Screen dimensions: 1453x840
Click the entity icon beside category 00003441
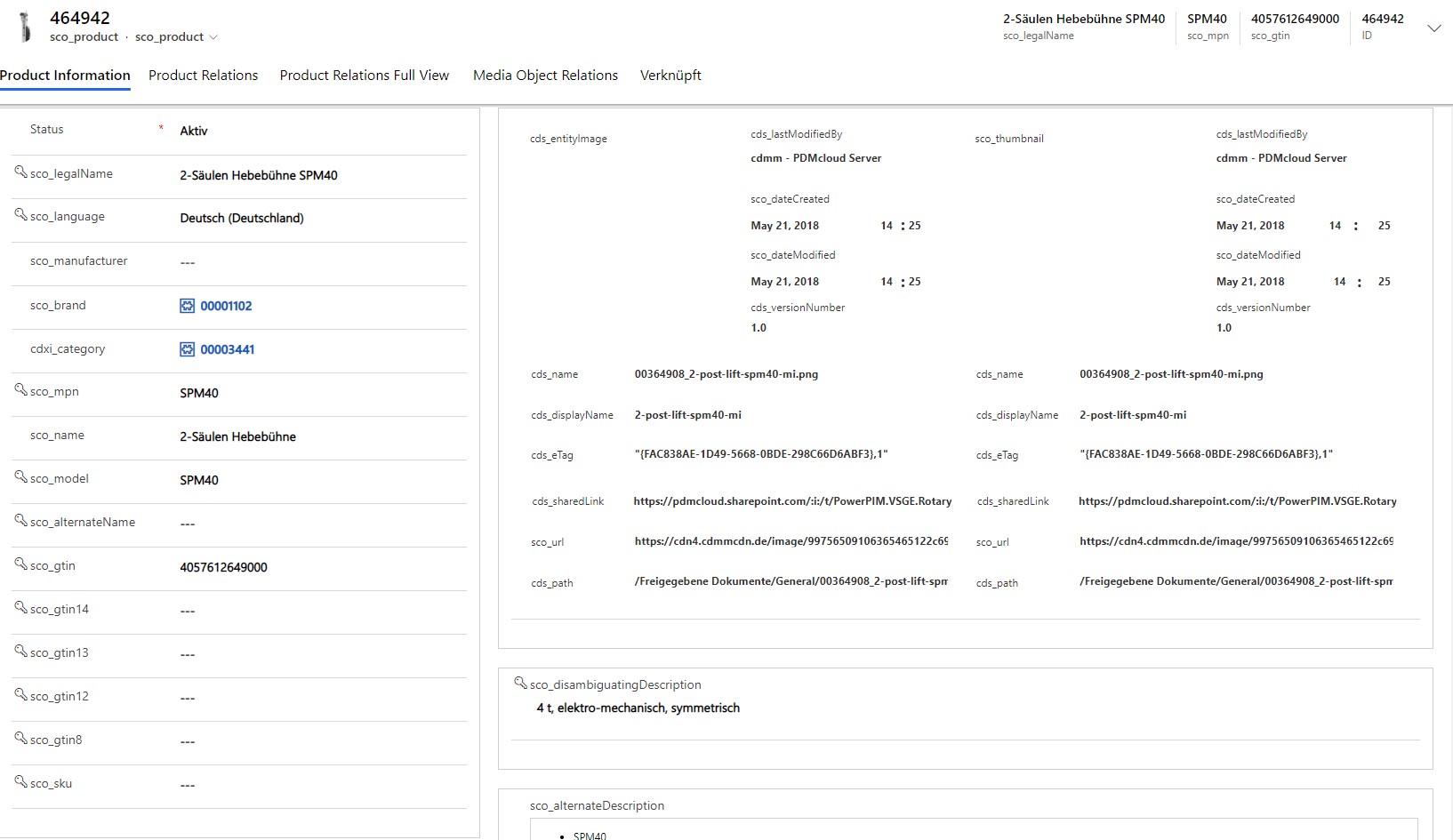[187, 349]
